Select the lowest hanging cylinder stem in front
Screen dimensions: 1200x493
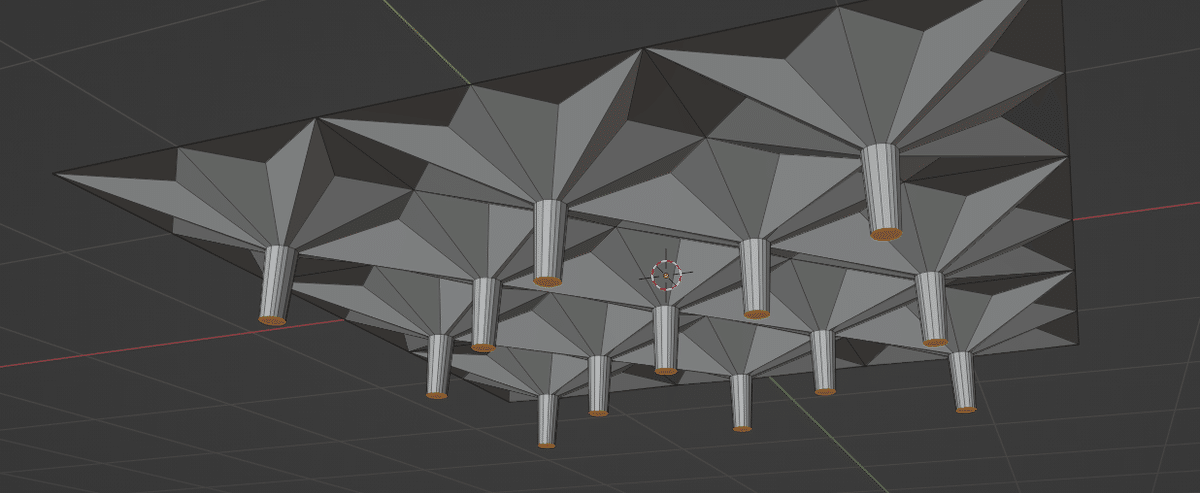click(547, 420)
